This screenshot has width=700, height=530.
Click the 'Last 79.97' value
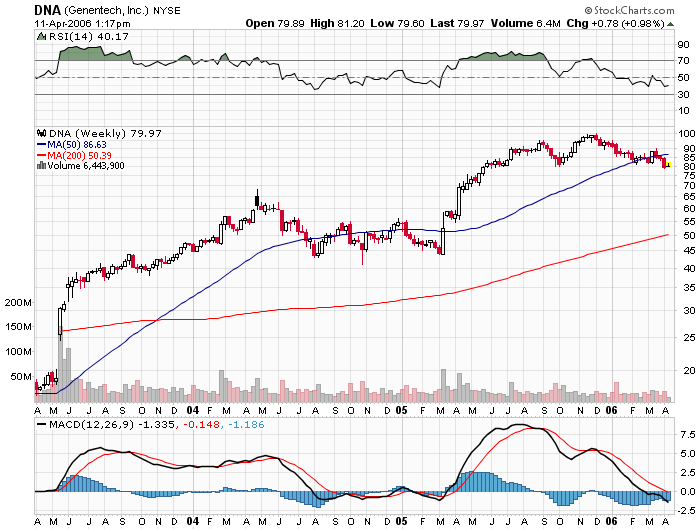click(x=457, y=24)
